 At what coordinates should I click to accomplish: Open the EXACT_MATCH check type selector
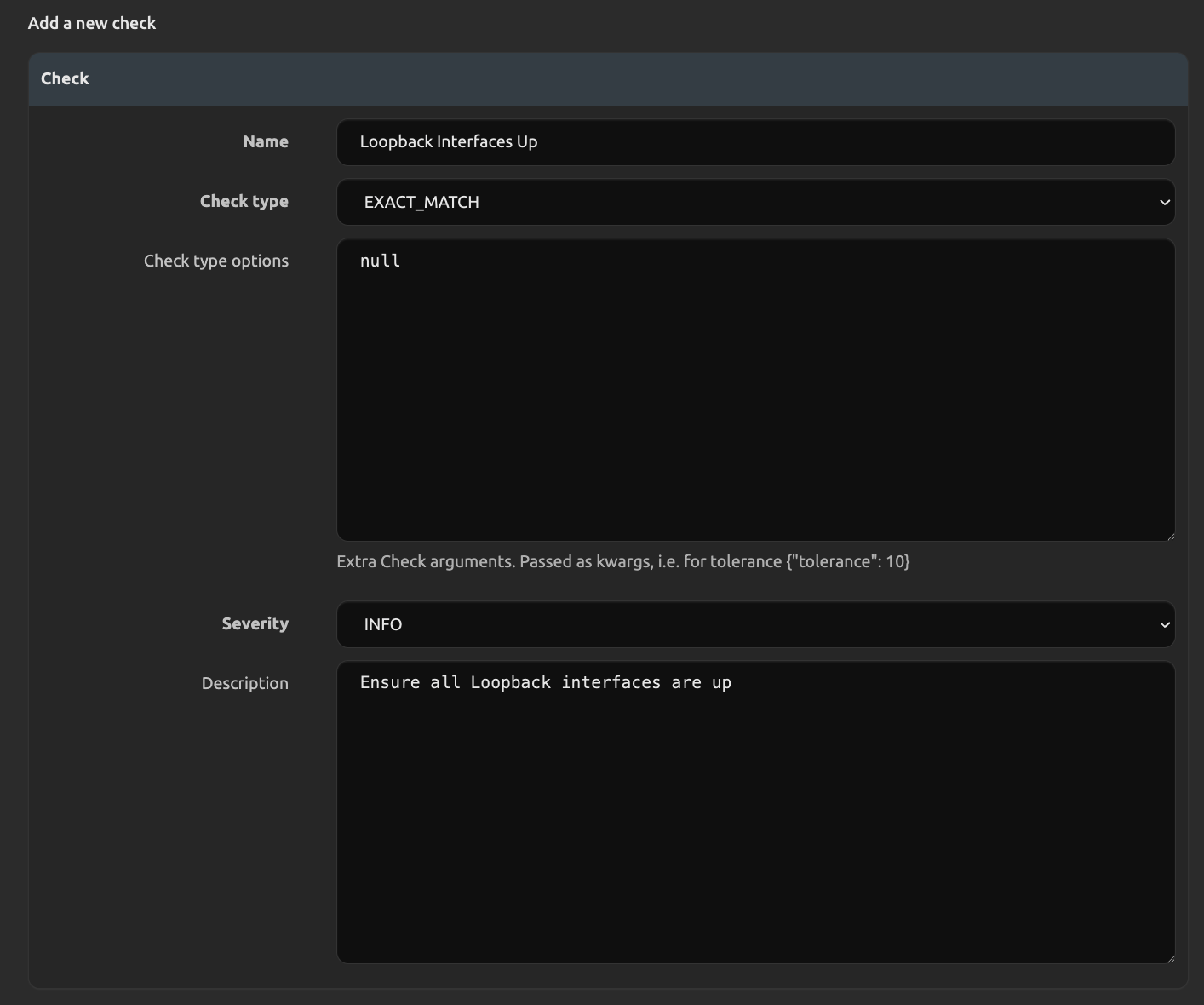(754, 203)
